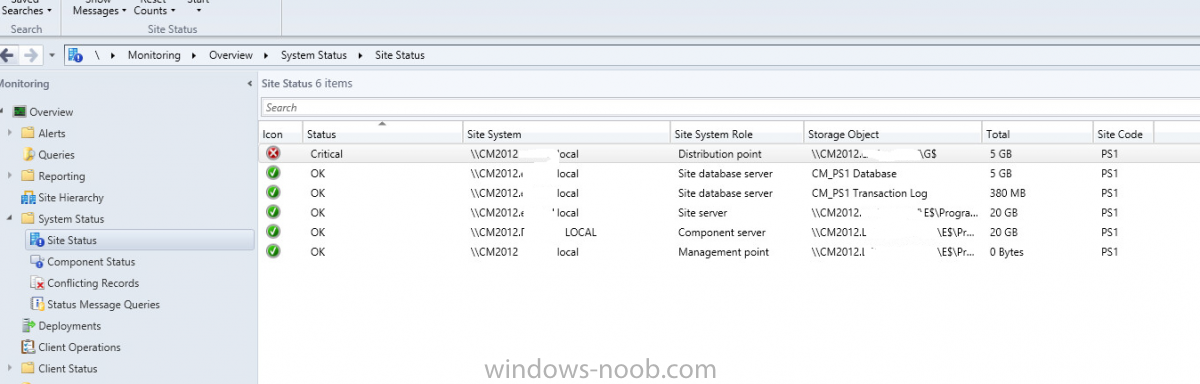Click the Client Status folder icon
Screen dimensions: 1200x384
click(28, 369)
